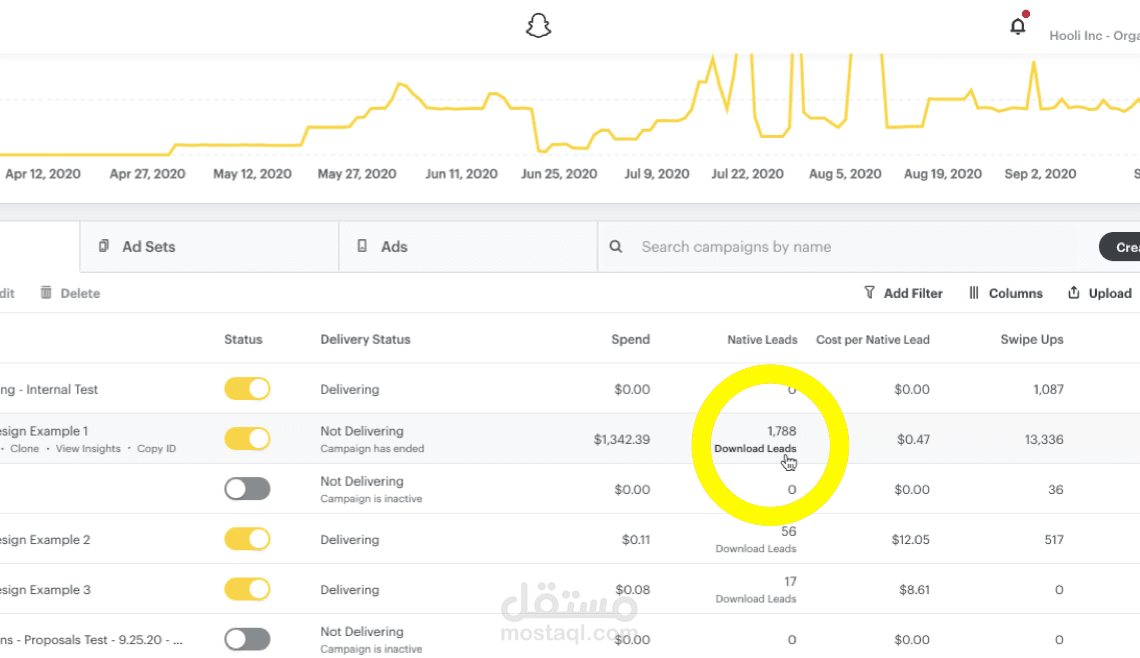This screenshot has width=1140, height=658.
Task: Open the Internal Test campaign name
Action: [49, 390]
